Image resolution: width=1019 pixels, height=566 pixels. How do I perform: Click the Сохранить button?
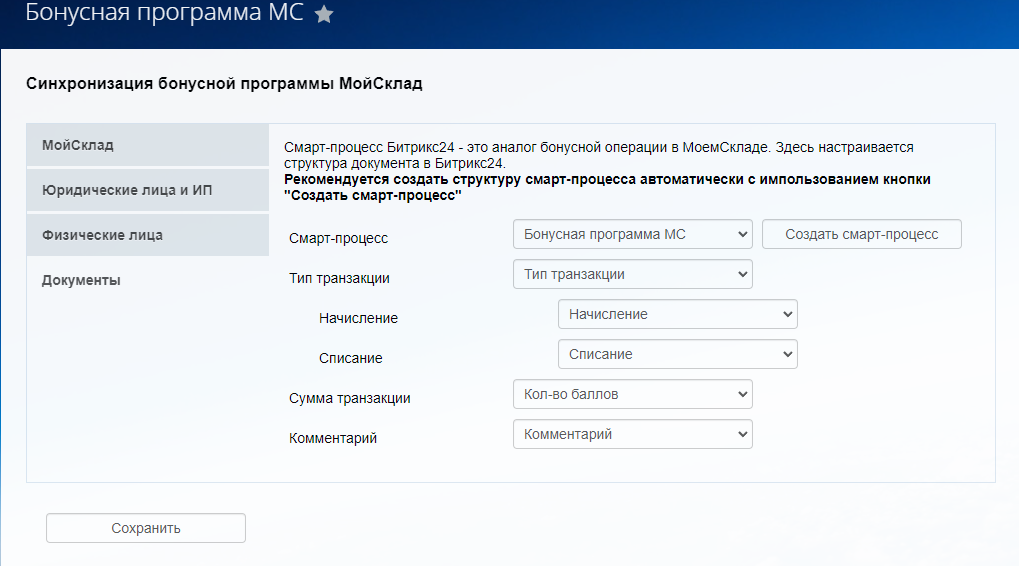point(146,528)
